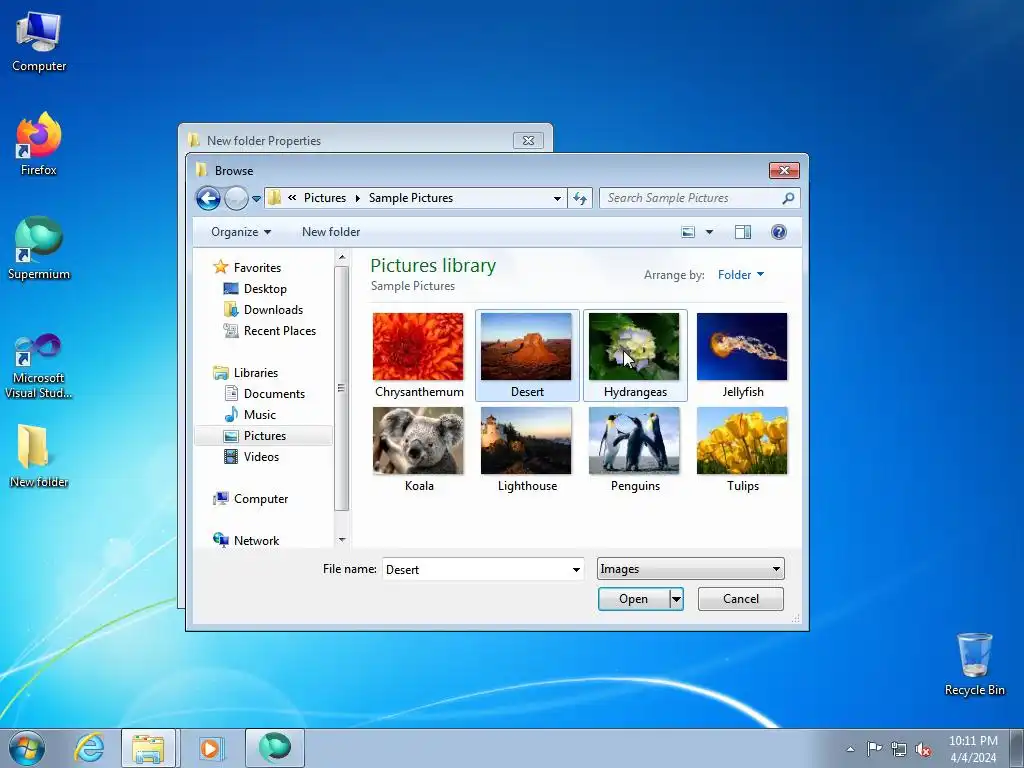Close the New folder Properties window
Image resolution: width=1024 pixels, height=768 pixels.
coord(528,140)
